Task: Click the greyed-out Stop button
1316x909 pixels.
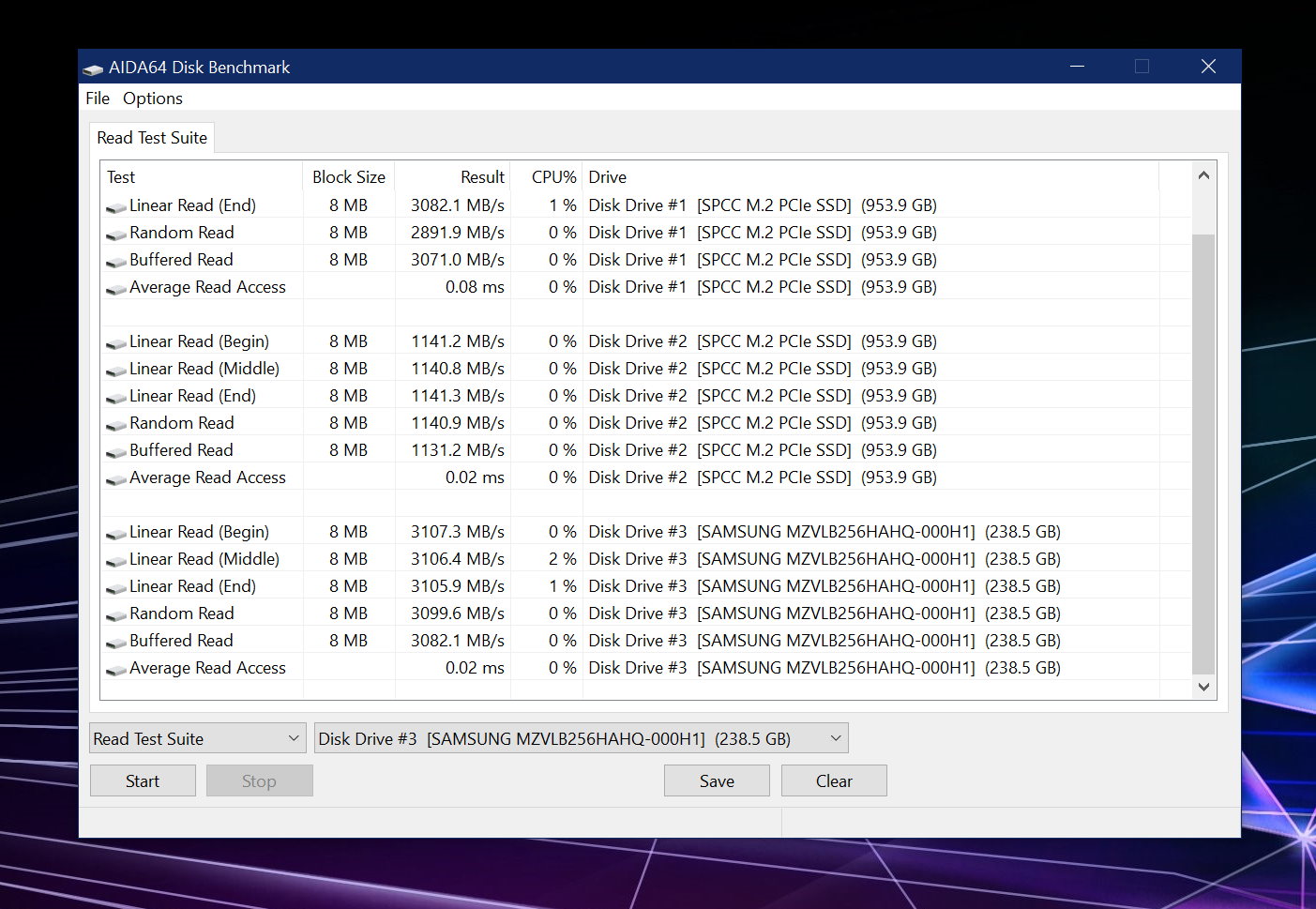Action: click(259, 780)
